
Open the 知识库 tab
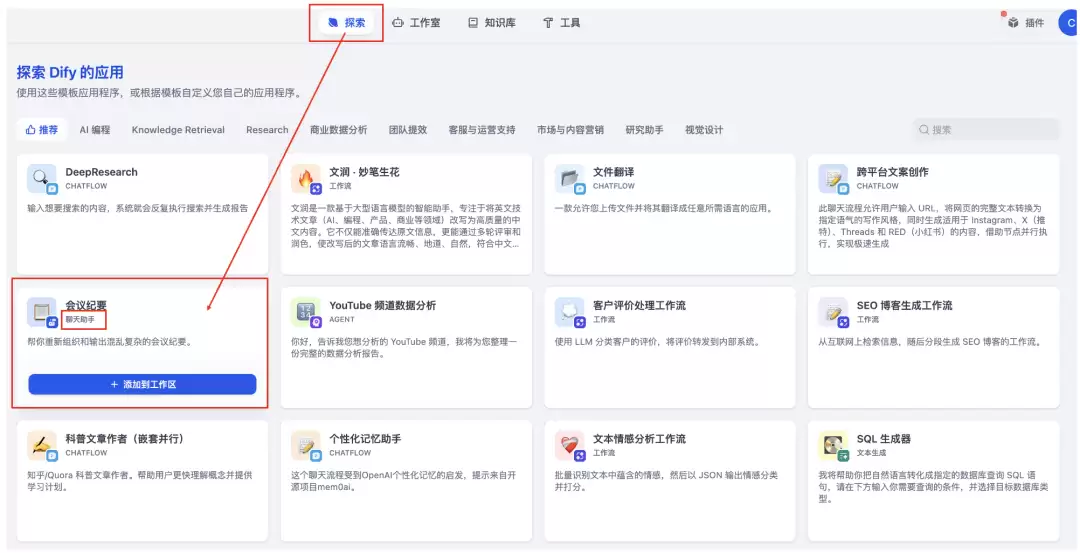(x=492, y=23)
